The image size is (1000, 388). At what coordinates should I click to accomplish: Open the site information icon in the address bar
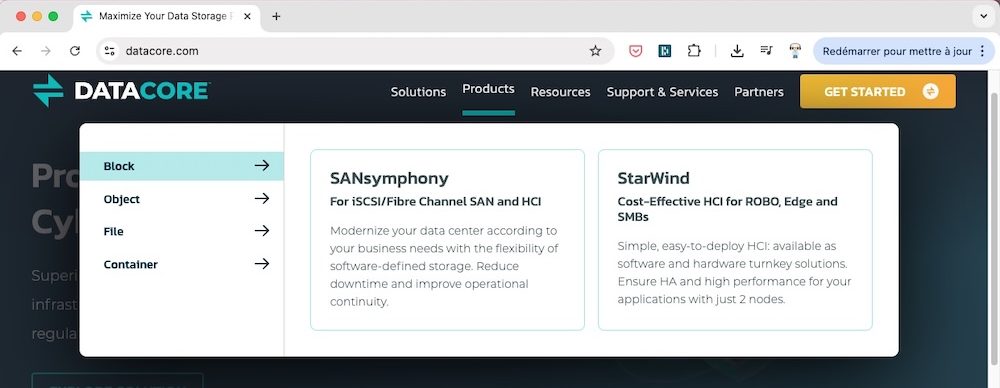[x=110, y=51]
